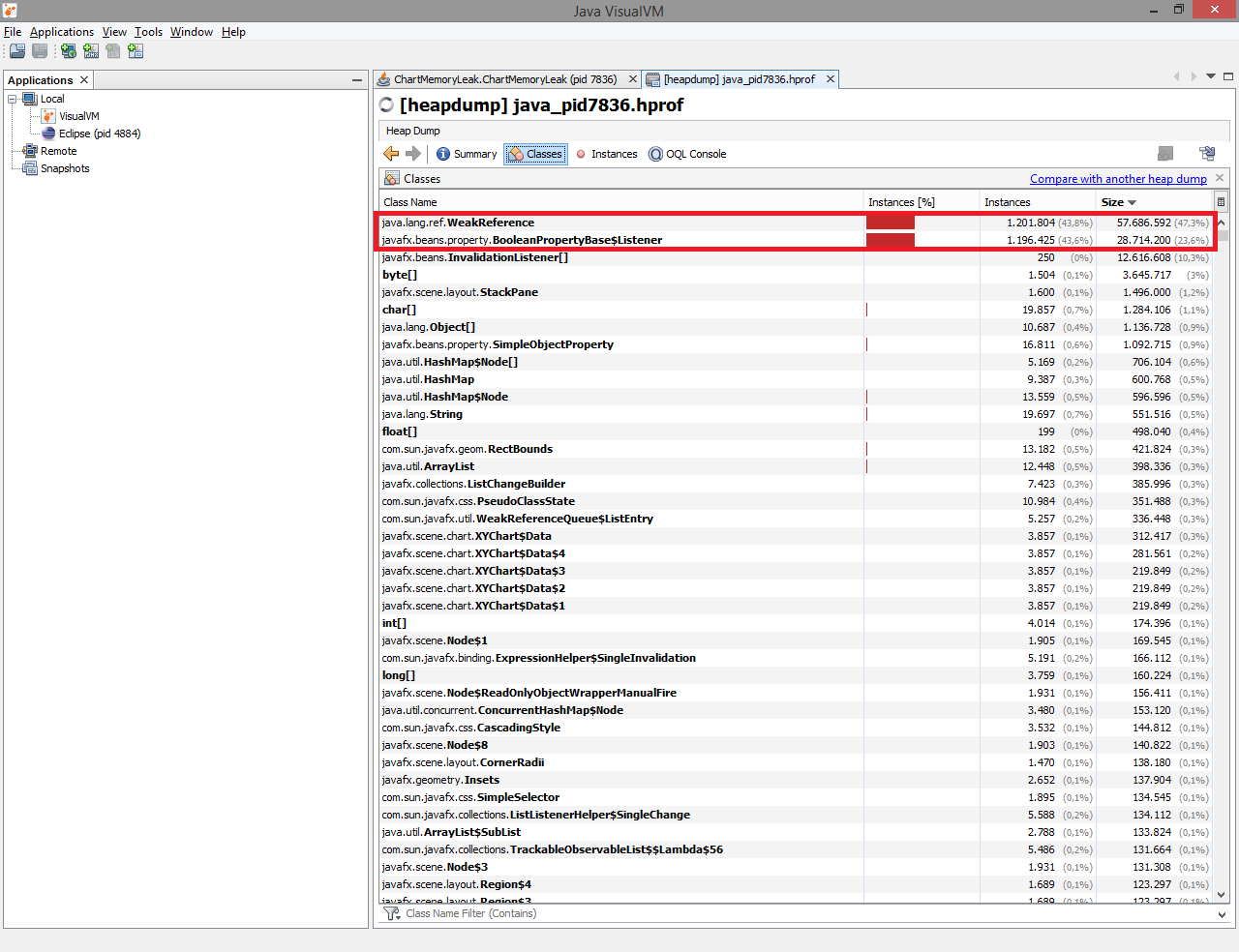Toggle the Summary view button
Viewport: 1239px width, 952px height.
coord(467,154)
